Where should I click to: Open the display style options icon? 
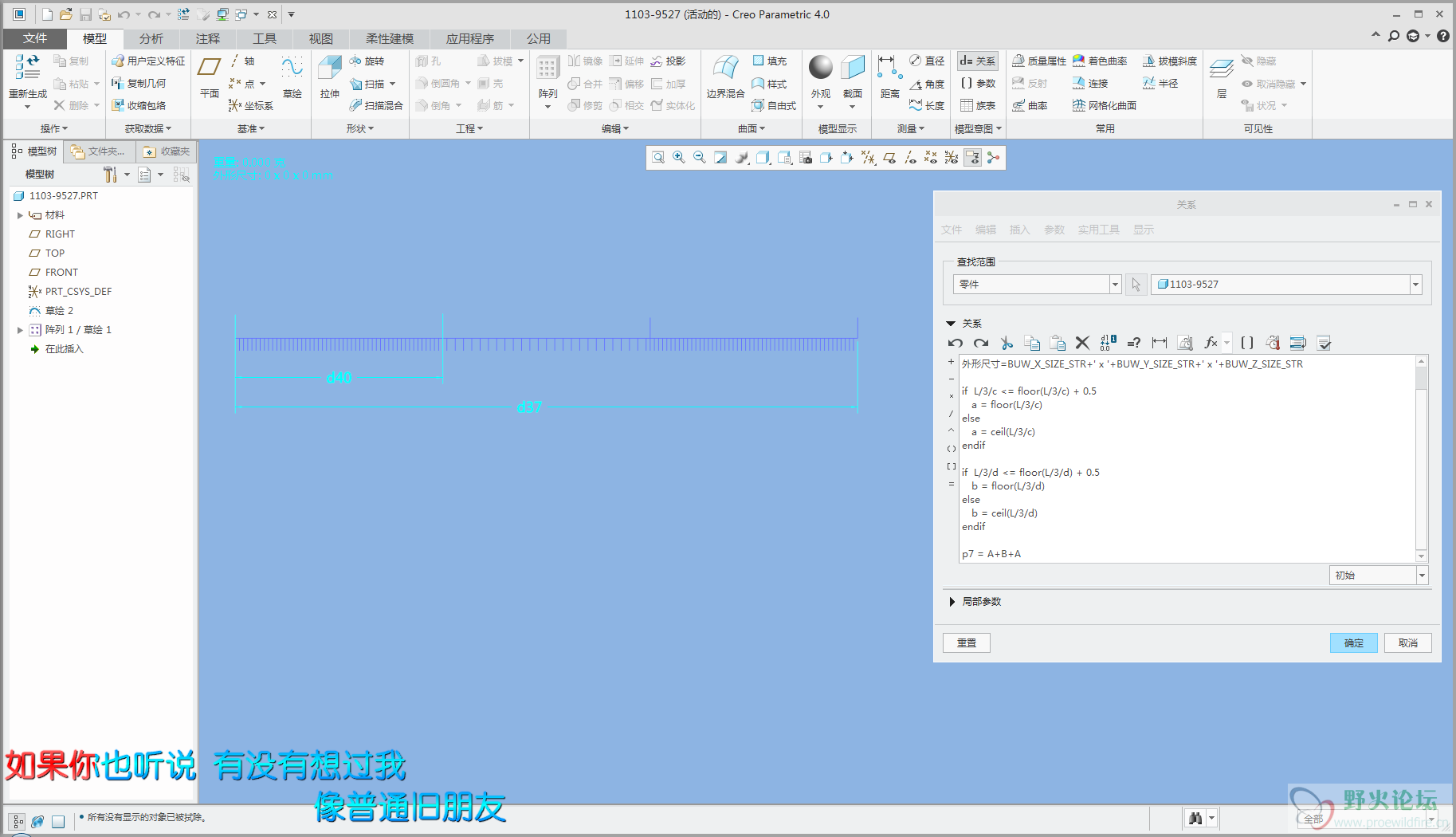(x=763, y=158)
